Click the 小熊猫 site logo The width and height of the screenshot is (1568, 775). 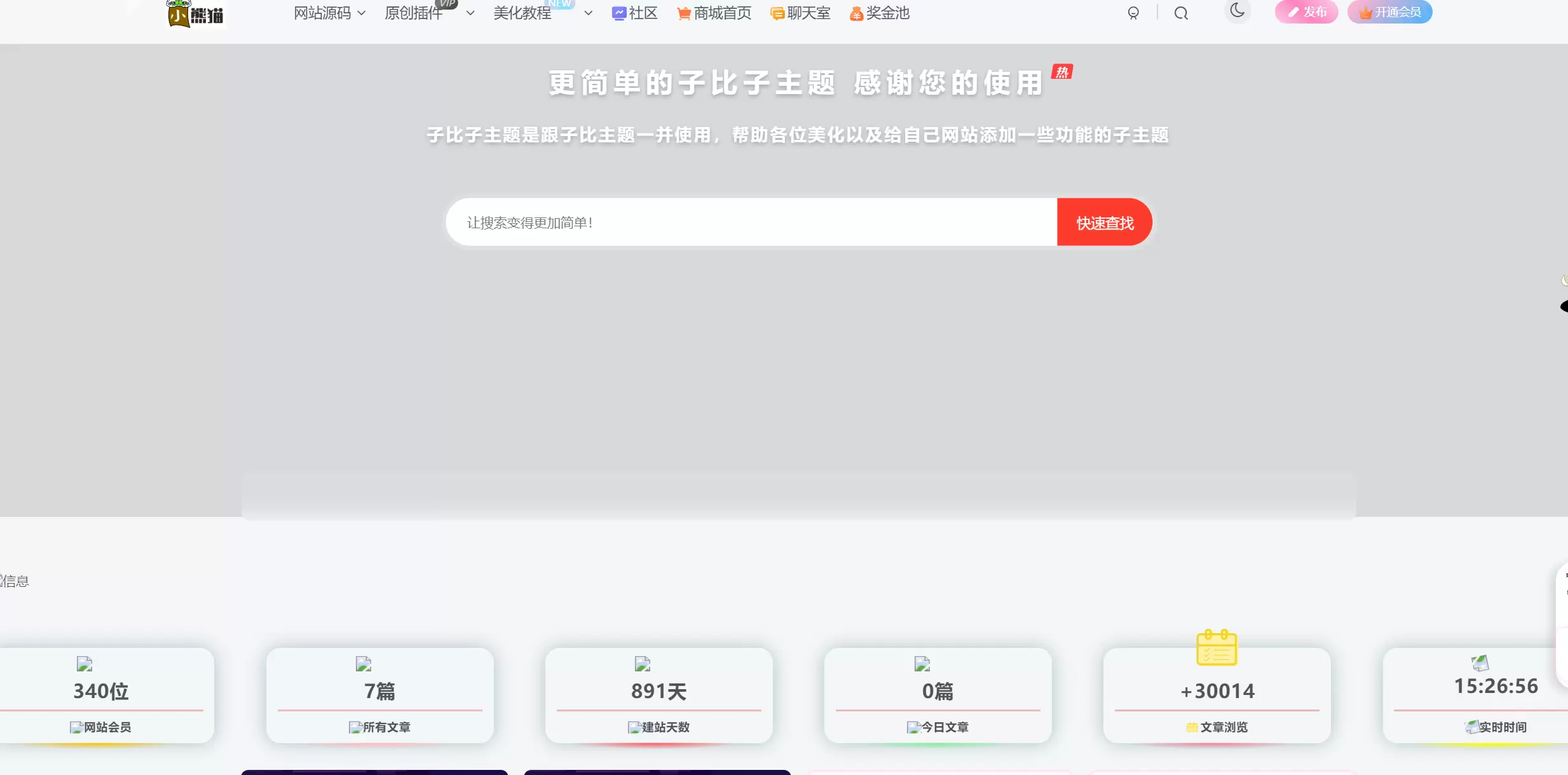(196, 13)
